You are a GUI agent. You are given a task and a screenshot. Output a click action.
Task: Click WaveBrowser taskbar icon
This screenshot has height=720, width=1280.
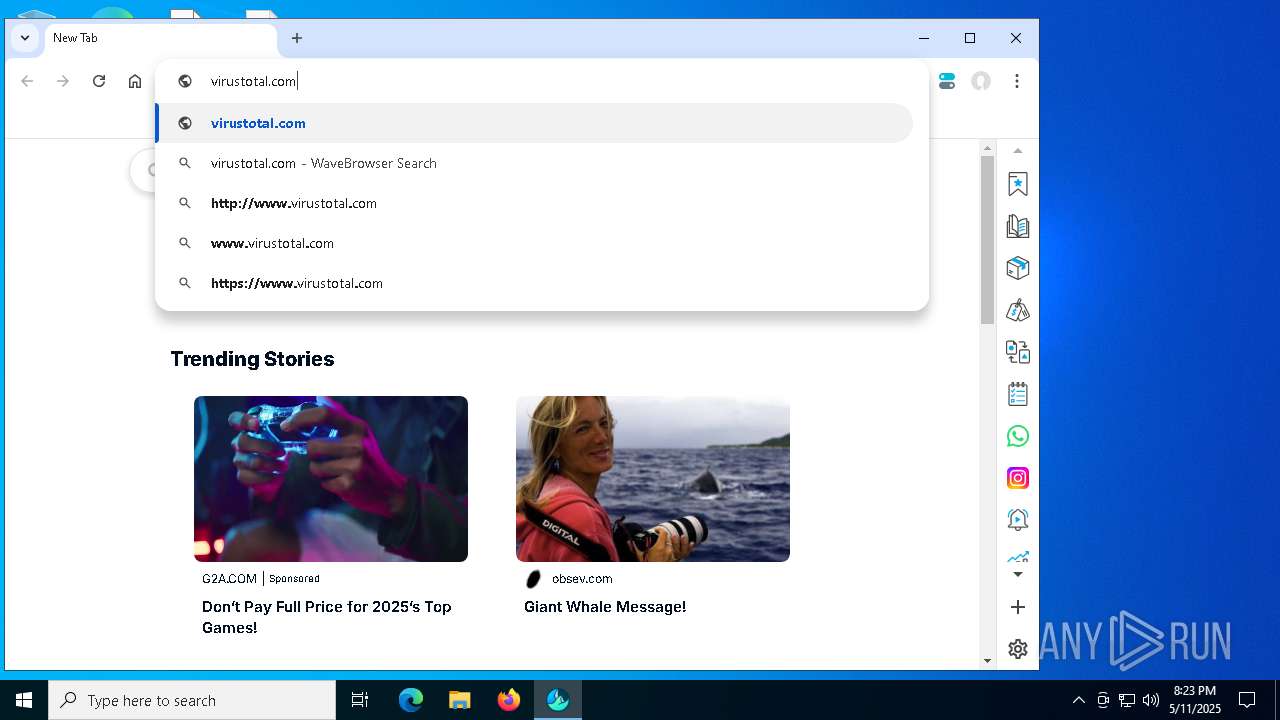tap(558, 700)
